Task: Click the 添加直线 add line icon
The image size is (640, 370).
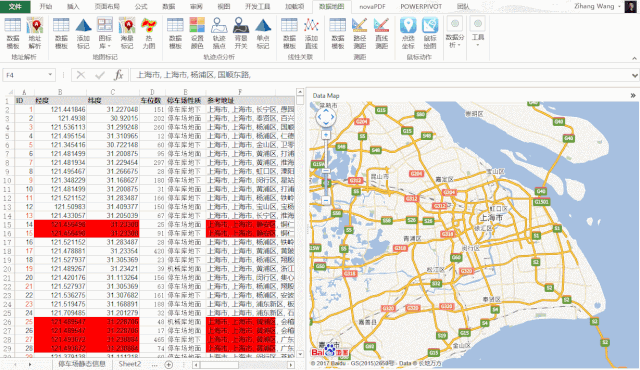Action: click(311, 33)
